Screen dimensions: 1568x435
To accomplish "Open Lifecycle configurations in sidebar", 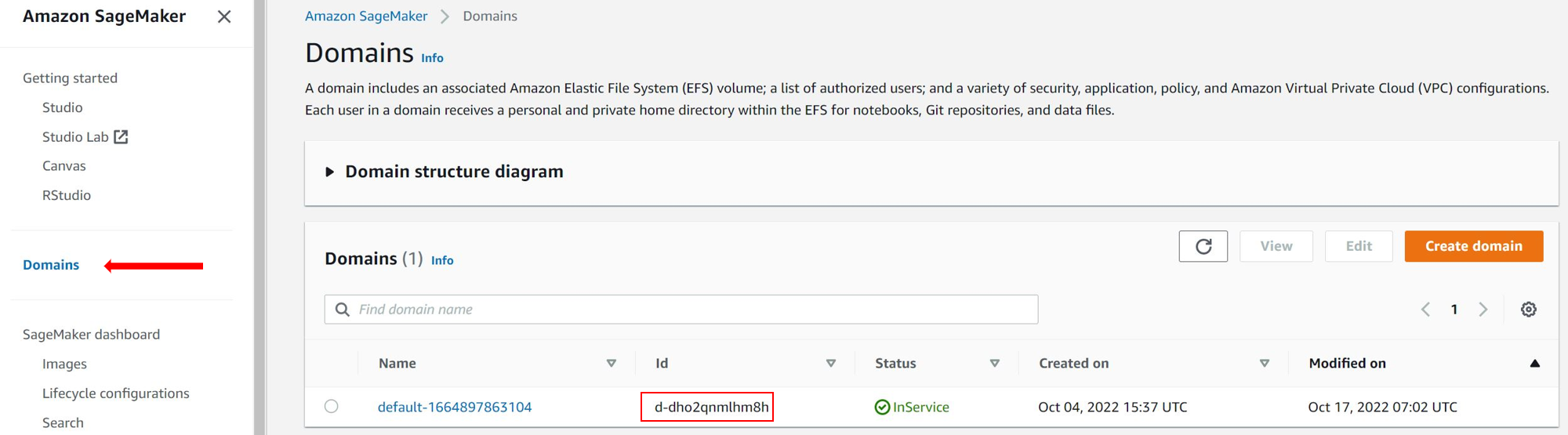I will point(116,393).
